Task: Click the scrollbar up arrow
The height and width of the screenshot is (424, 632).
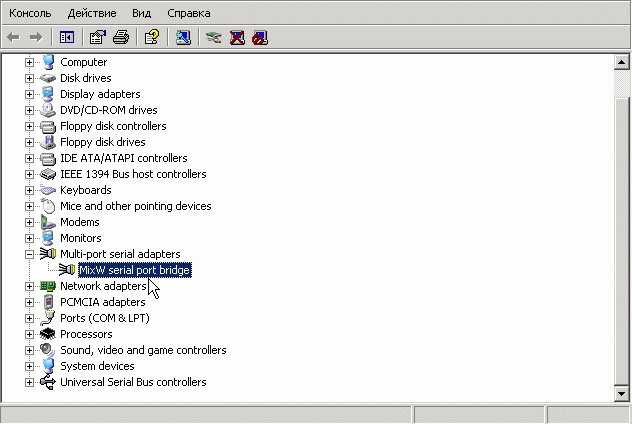Action: tap(622, 62)
